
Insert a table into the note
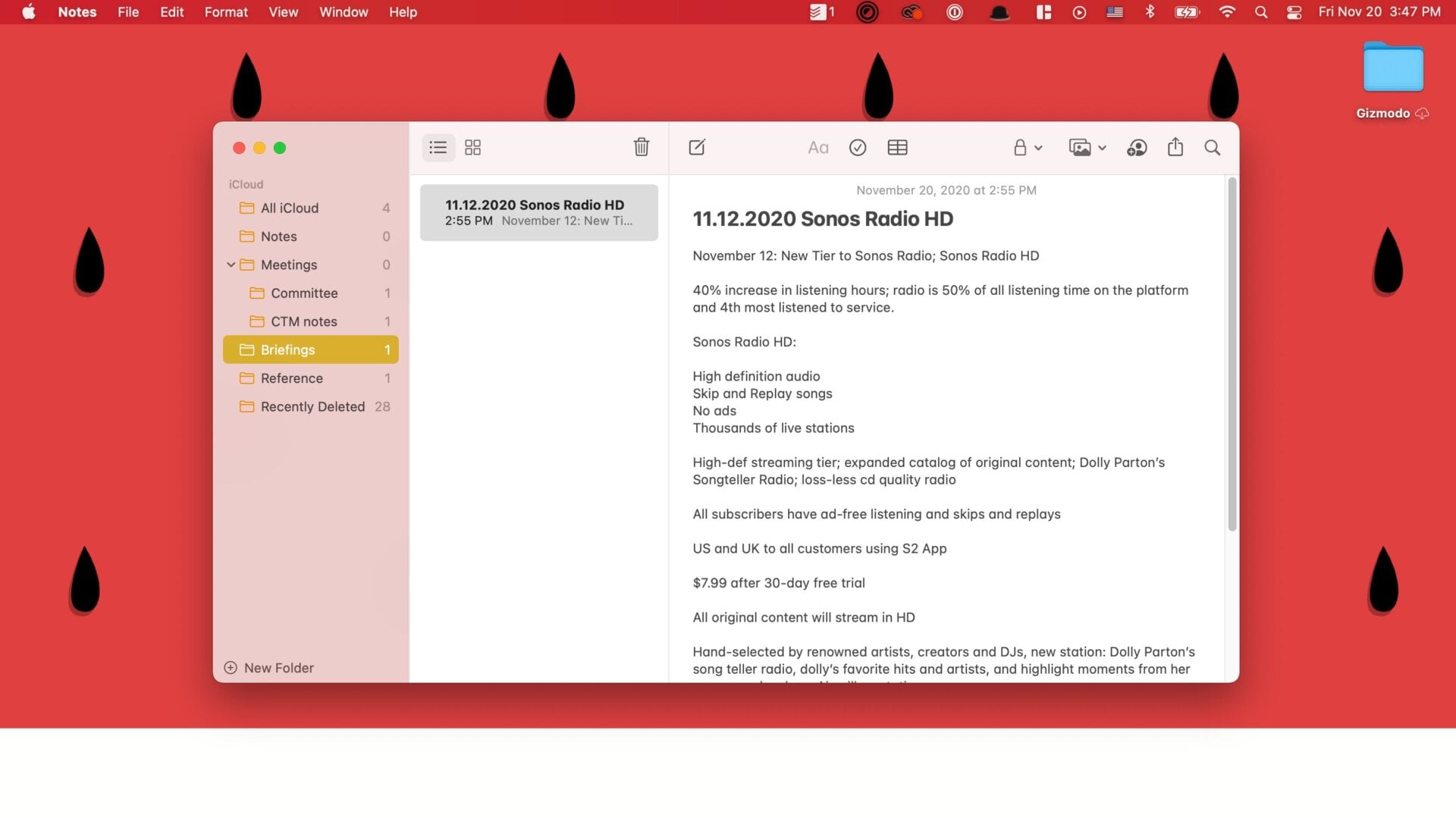click(897, 147)
